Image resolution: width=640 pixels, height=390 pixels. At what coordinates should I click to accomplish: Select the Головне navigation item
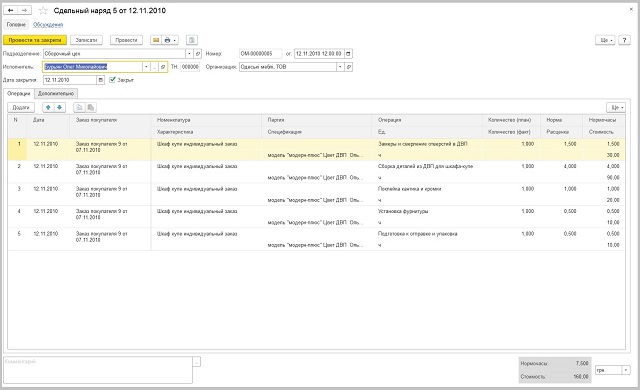point(16,24)
